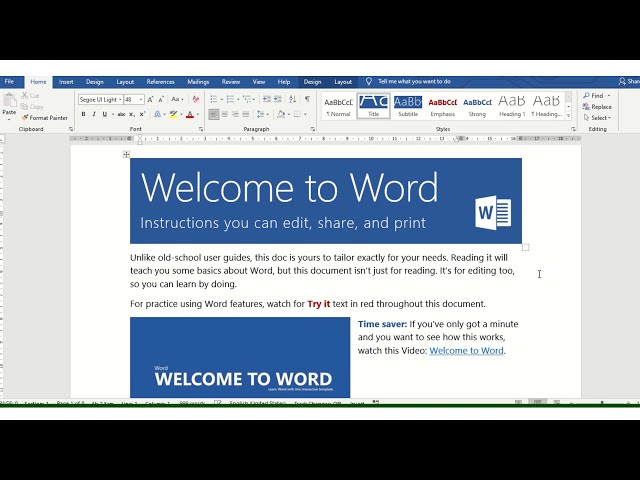
Task: Align text left
Action: coord(213,115)
